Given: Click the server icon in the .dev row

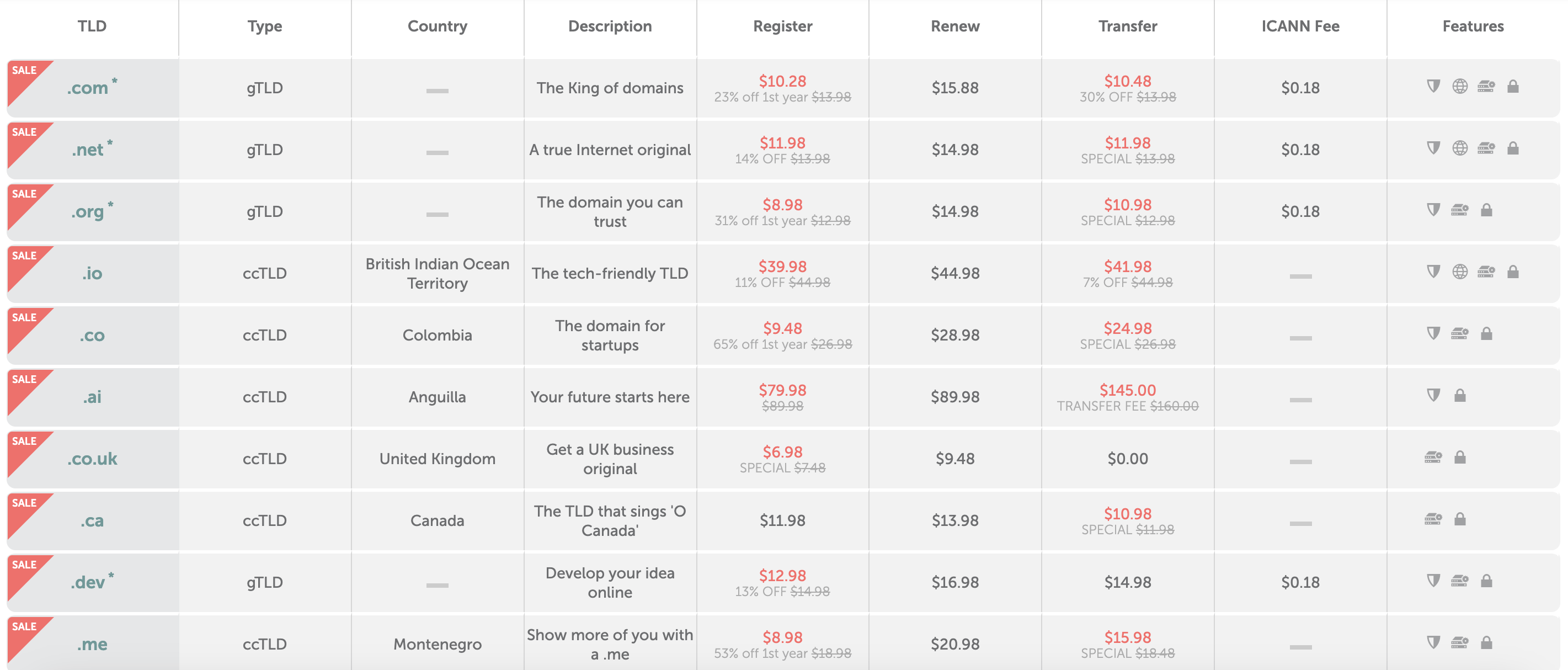Looking at the screenshot, I should [x=1460, y=581].
